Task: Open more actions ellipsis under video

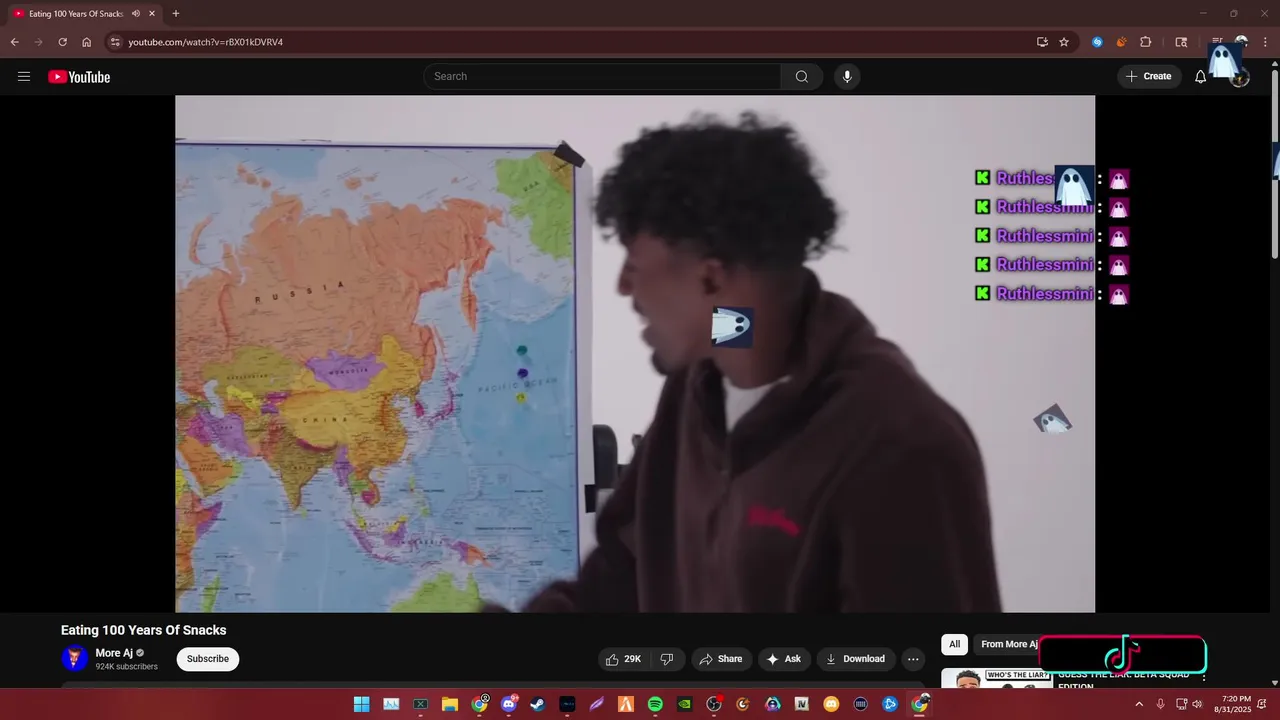Action: pyautogui.click(x=912, y=659)
